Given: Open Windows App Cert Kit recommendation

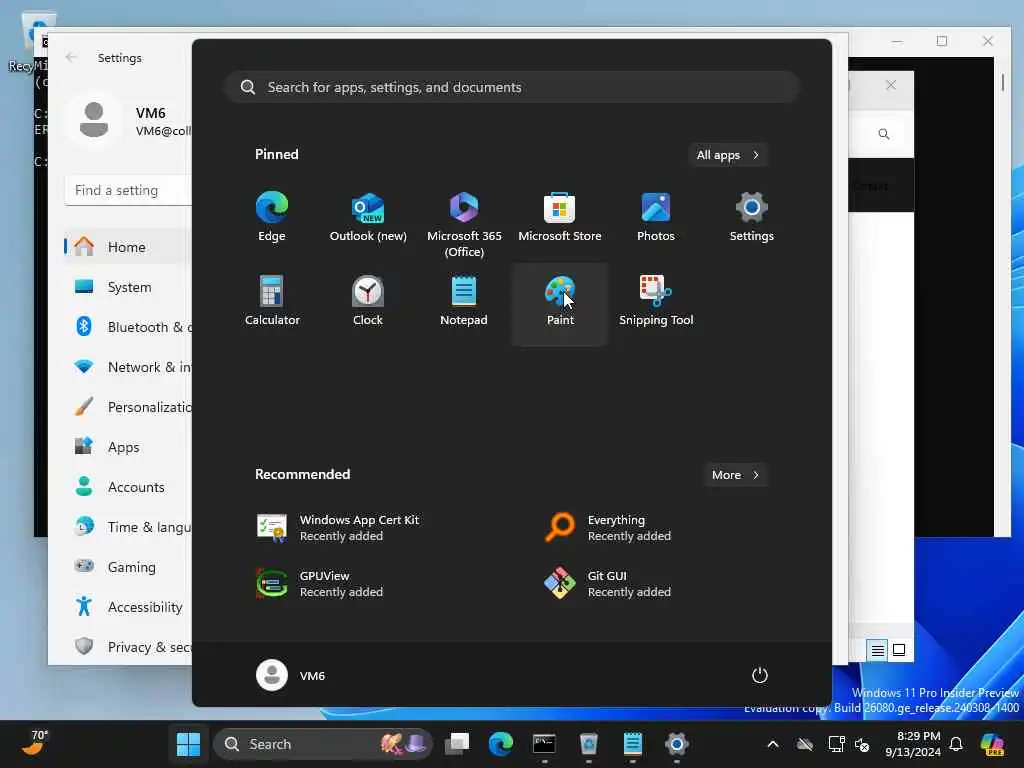Looking at the screenshot, I should click(338, 528).
